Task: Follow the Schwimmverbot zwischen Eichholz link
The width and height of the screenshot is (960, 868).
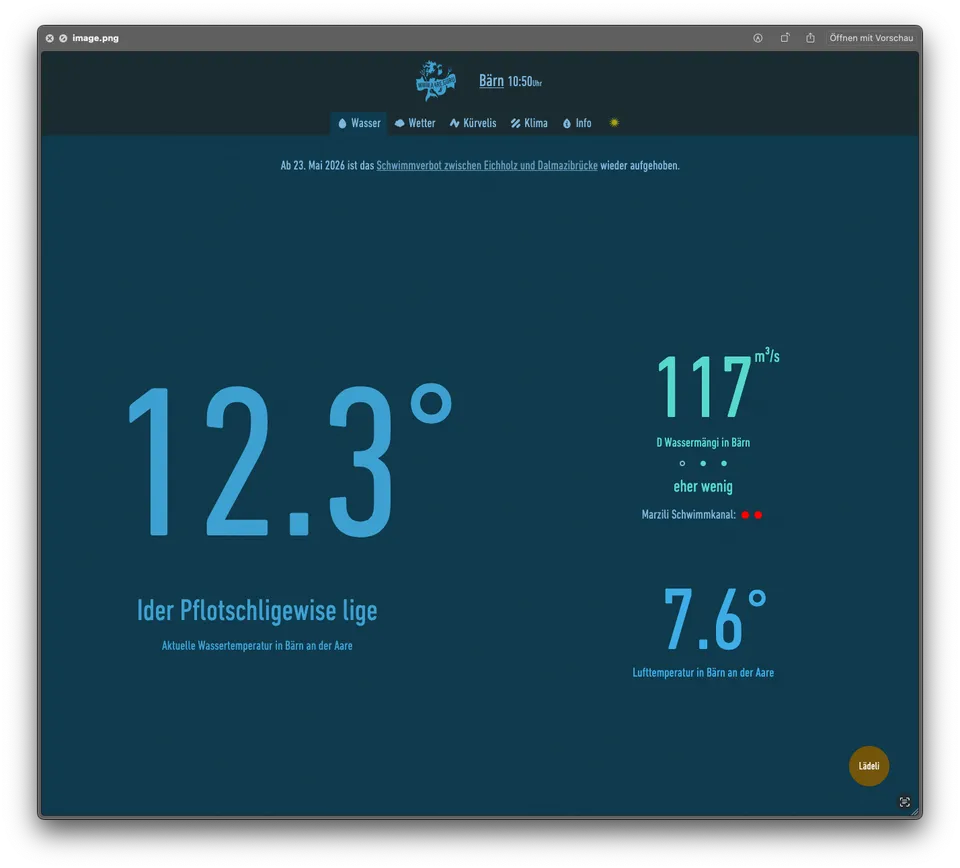Action: (487, 165)
